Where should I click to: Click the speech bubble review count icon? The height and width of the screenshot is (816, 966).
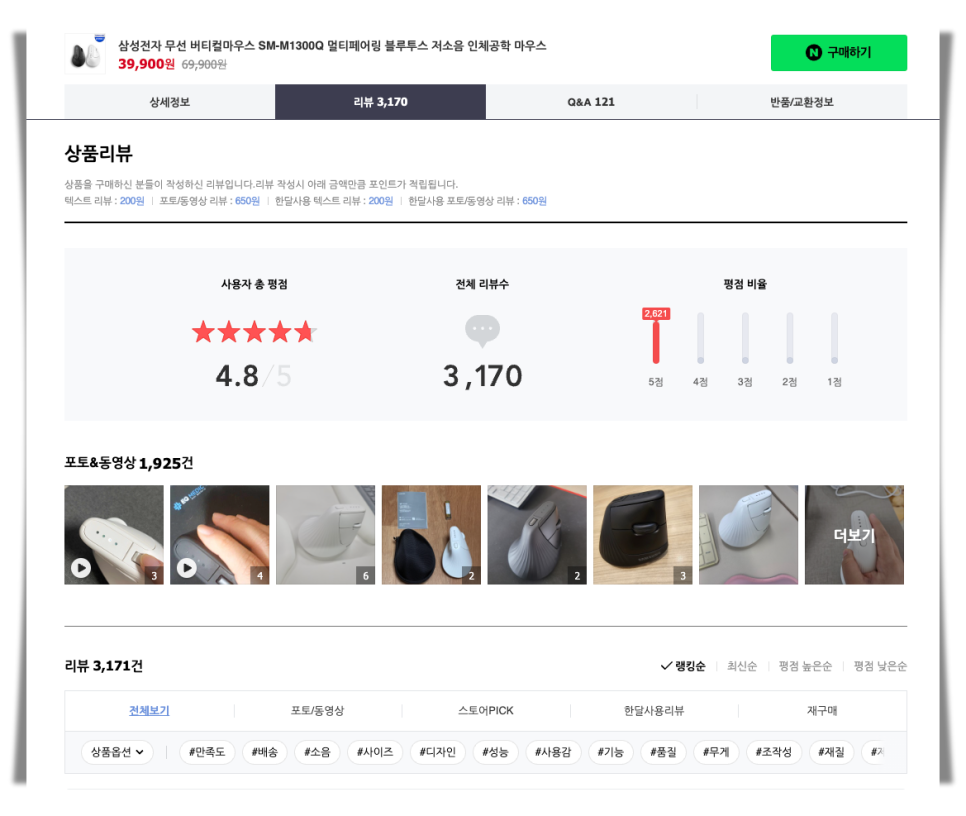point(482,331)
